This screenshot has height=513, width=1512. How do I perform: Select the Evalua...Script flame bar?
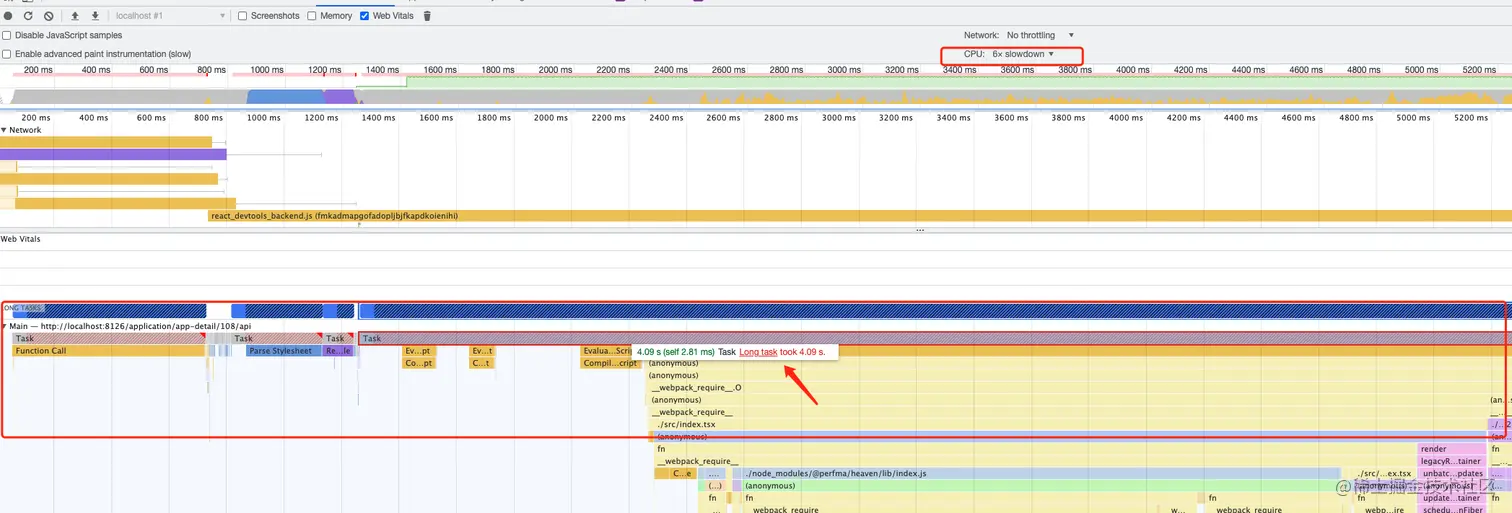607,351
